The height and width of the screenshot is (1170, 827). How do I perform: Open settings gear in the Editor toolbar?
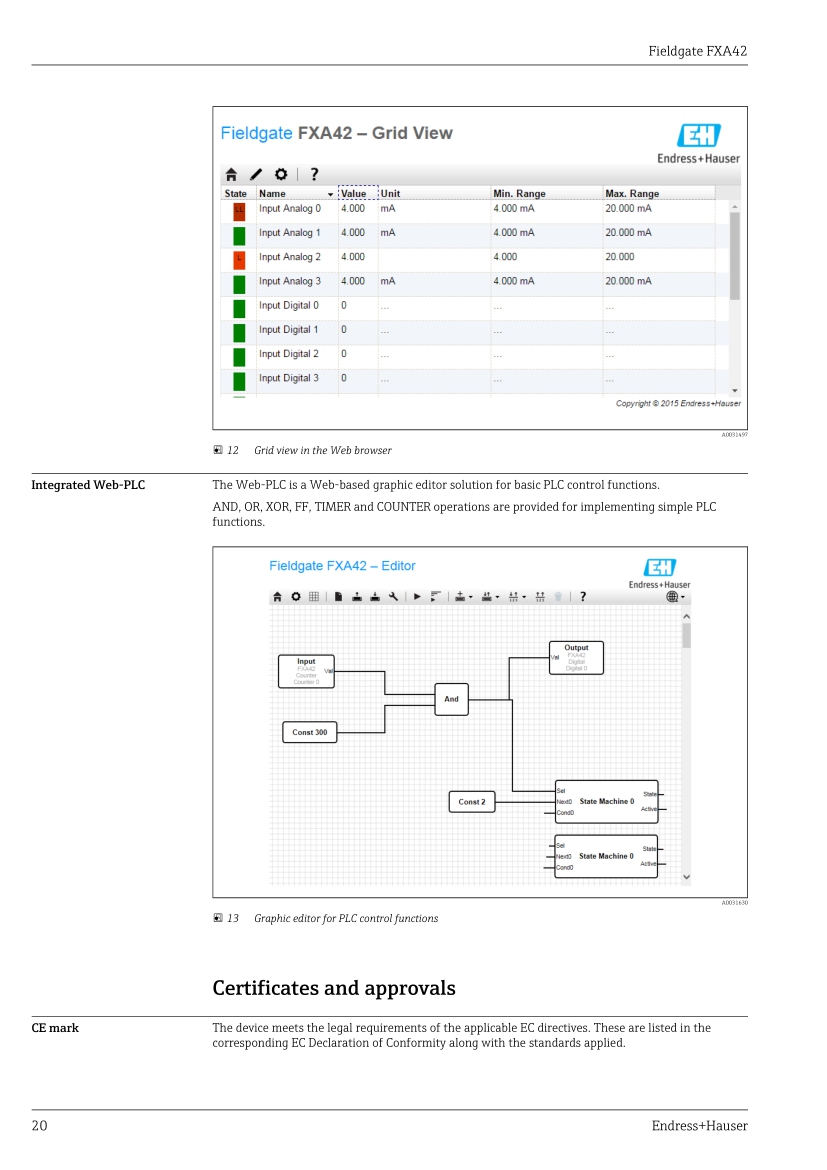[x=296, y=597]
